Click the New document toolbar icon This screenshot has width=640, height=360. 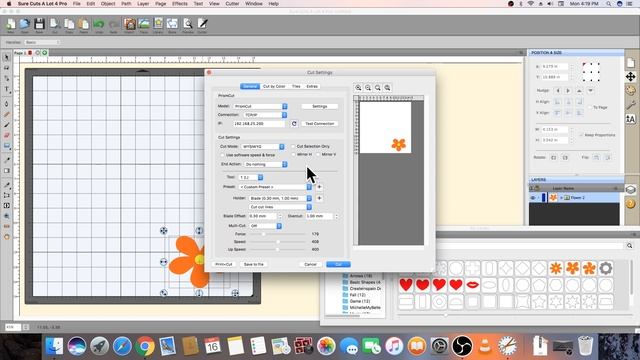coord(11,24)
